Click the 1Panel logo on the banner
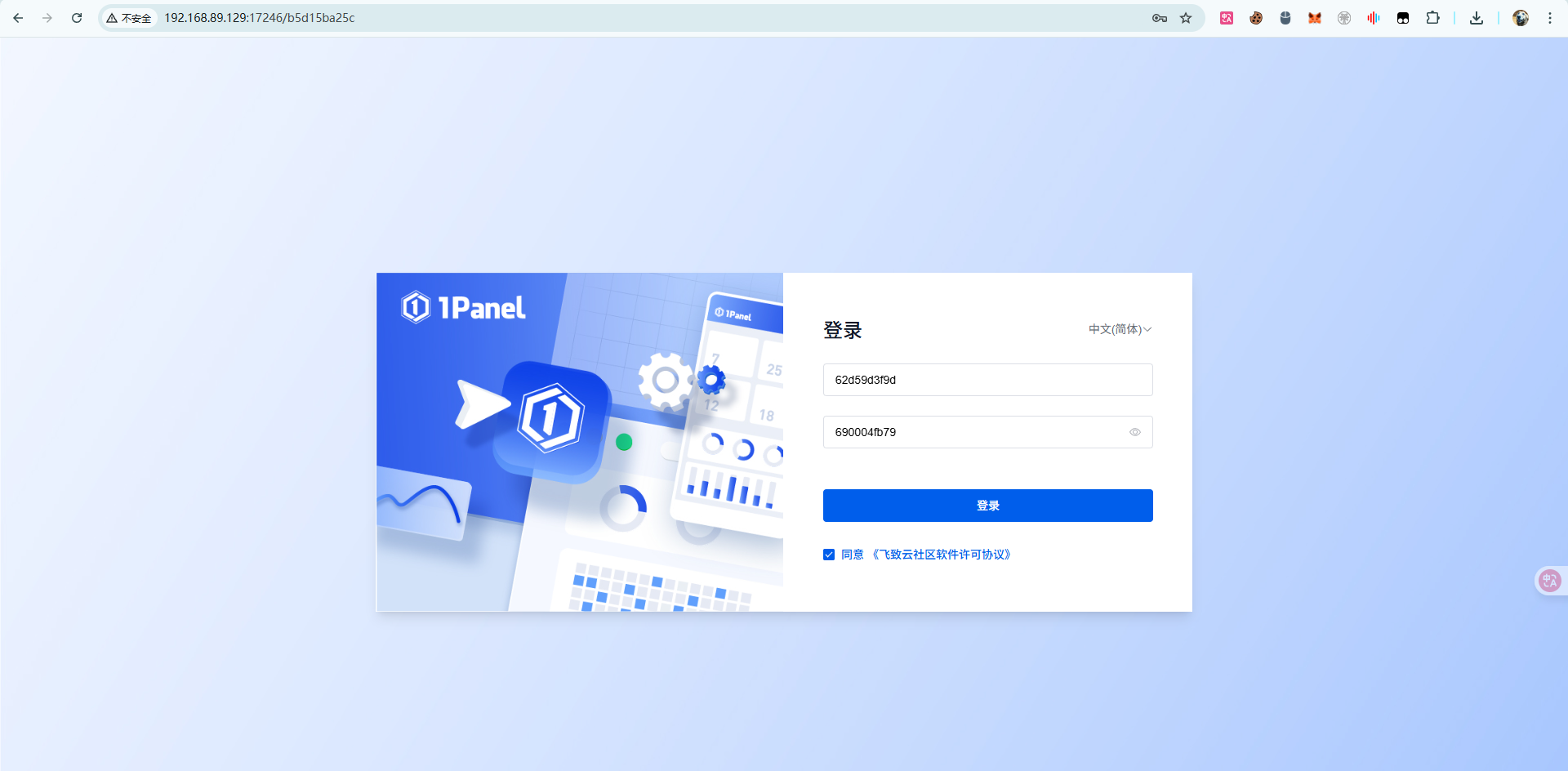The width and height of the screenshot is (1568, 771). pos(463,308)
